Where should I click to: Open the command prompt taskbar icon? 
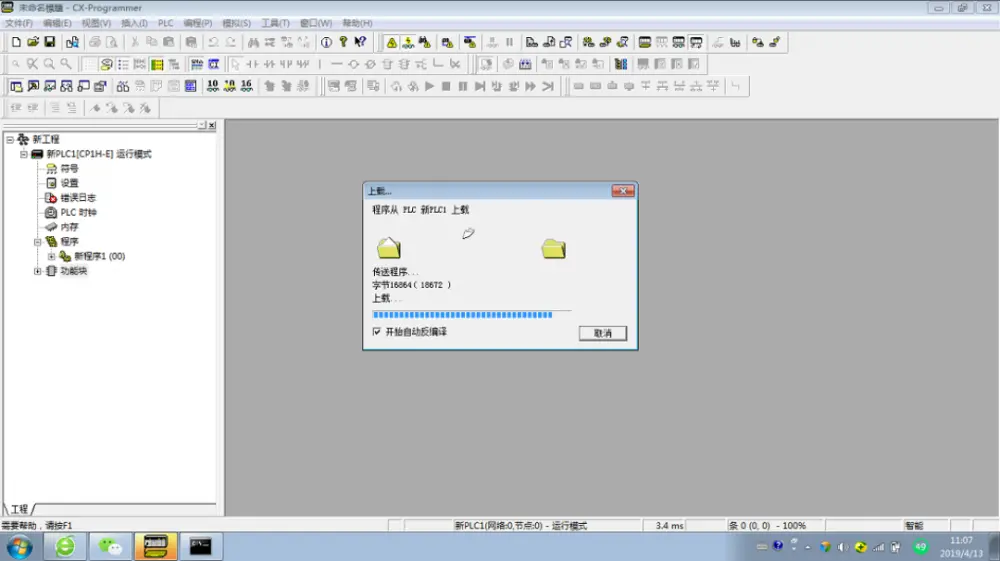tap(200, 546)
